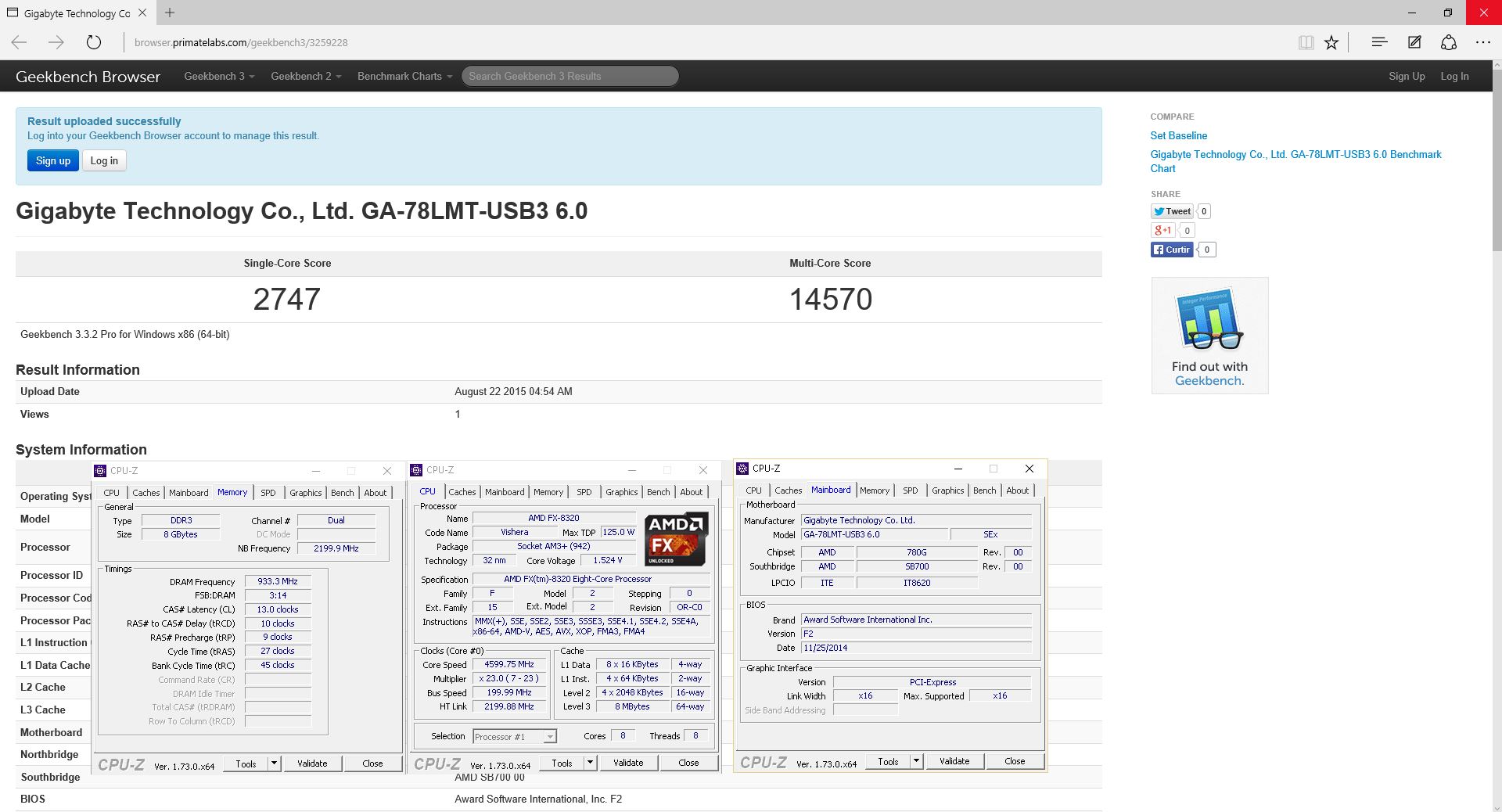Select Memory tab in Mainboard CPU-Z window
Image resolution: width=1502 pixels, height=812 pixels.
(x=874, y=490)
